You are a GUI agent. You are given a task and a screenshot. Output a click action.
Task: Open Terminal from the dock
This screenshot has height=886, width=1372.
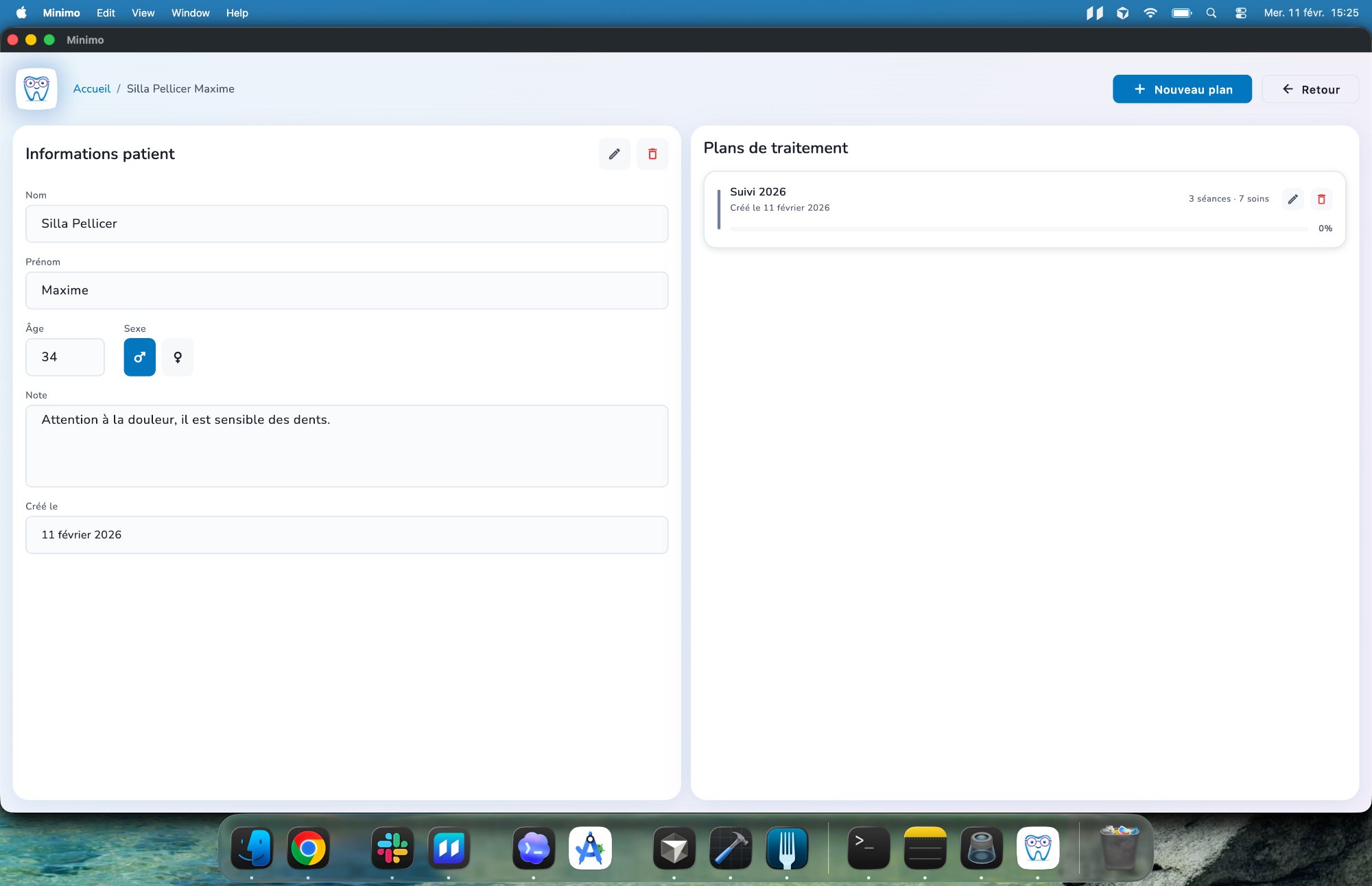coord(868,849)
